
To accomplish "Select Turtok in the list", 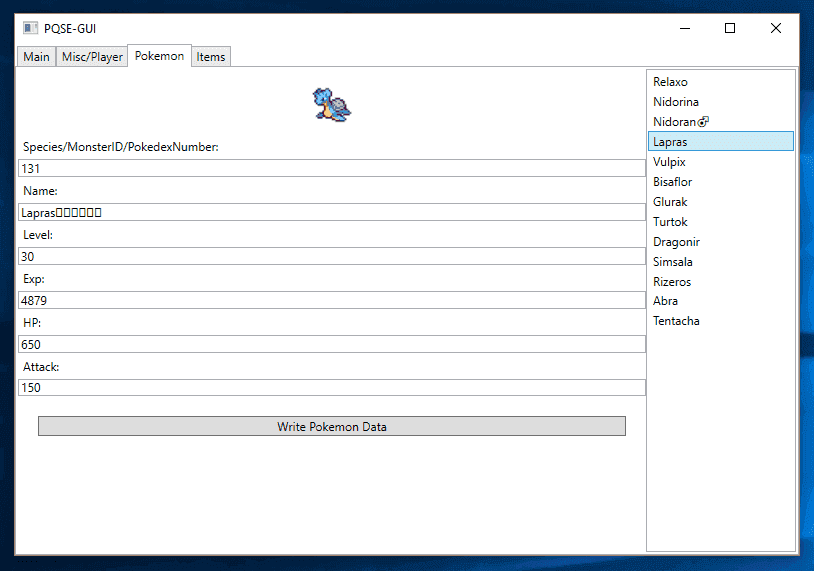I will [x=721, y=222].
